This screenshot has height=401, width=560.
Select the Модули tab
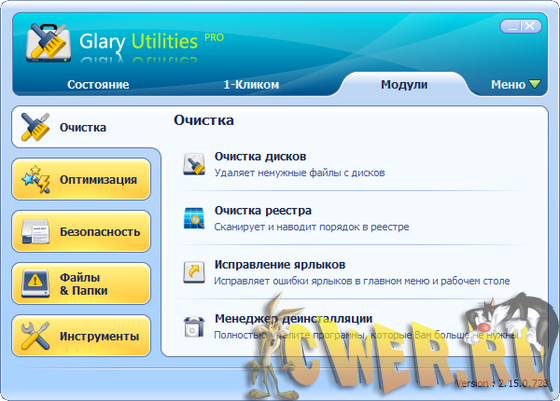tap(404, 85)
